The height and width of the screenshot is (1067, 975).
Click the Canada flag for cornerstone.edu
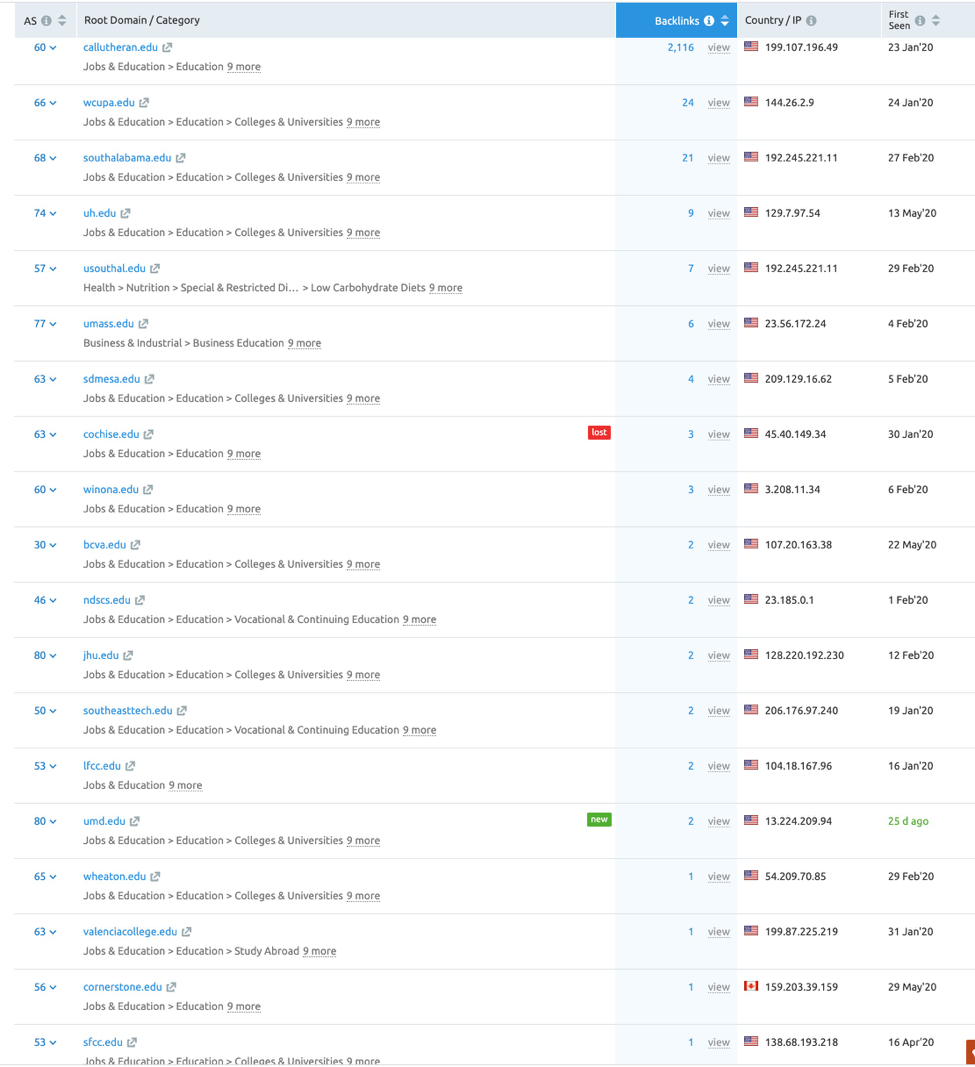pyautogui.click(x=751, y=986)
